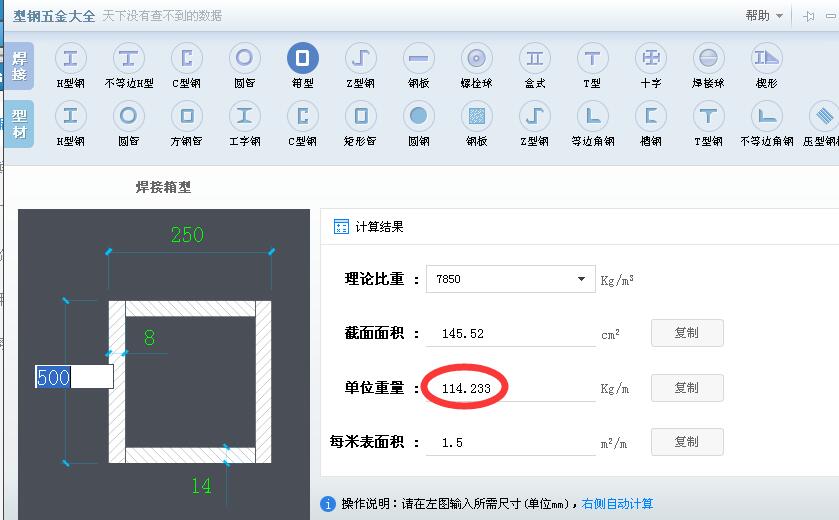Copy the 每米表面积 value with 复制
The width and height of the screenshot is (839, 520).
687,442
